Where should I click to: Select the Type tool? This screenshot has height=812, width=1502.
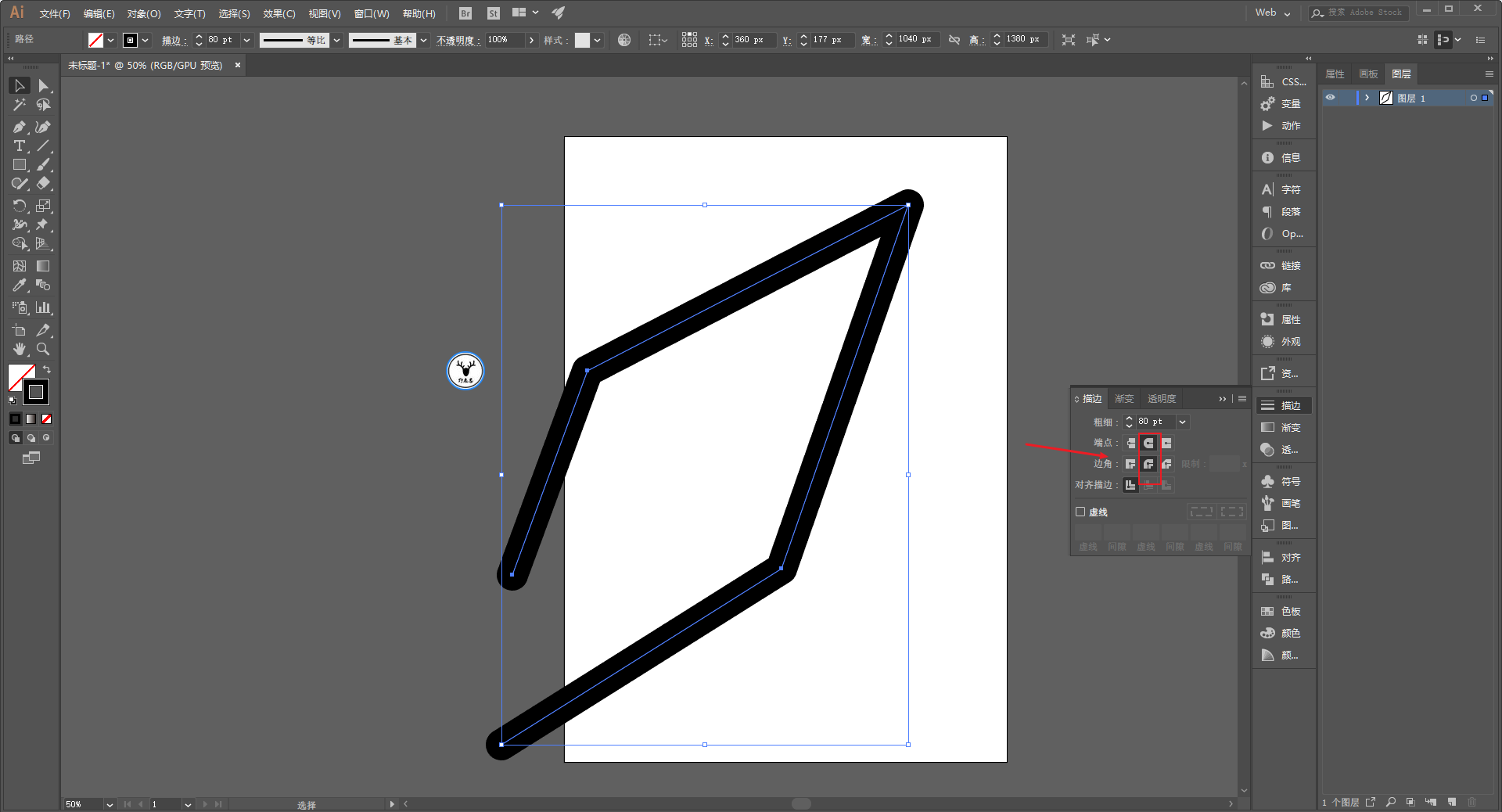point(19,146)
